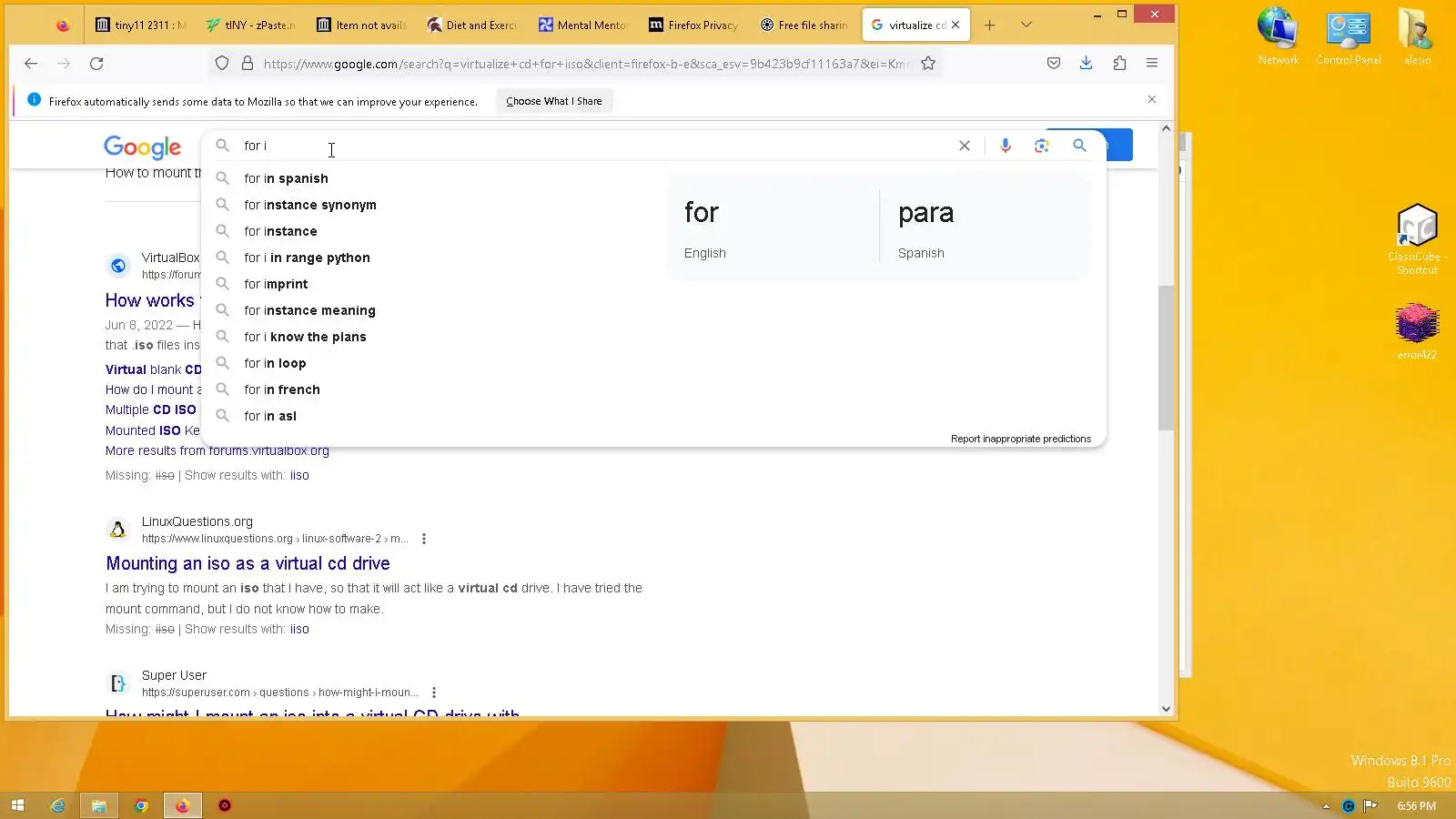Open More results from forums.virtualbox.org
This screenshot has height=819, width=1456.
[x=217, y=450]
